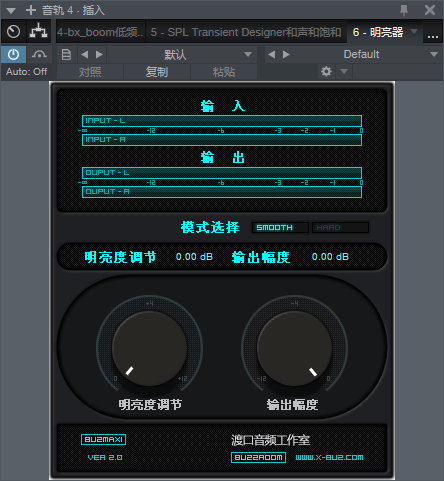Screen dimensions: 444x481
Task: Select the SMOOTH mode
Action: point(280,228)
